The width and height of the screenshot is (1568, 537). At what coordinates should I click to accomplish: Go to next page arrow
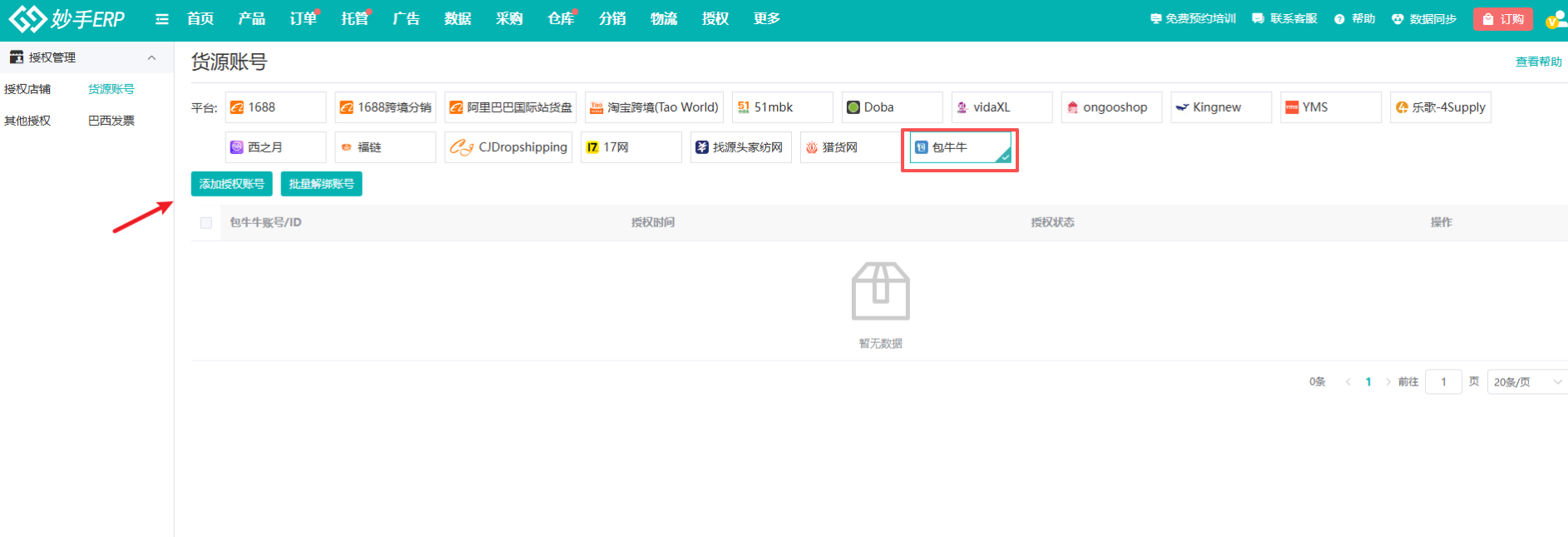click(1387, 382)
